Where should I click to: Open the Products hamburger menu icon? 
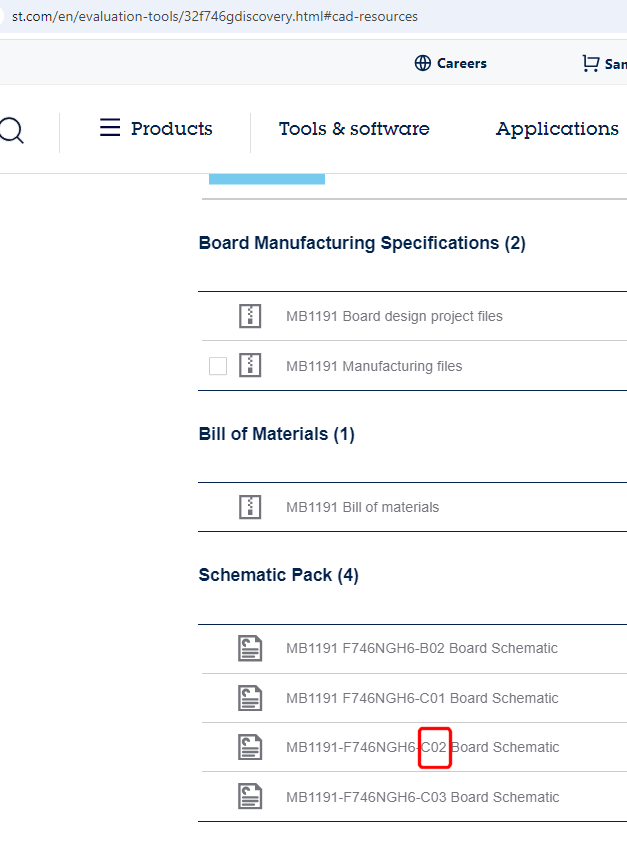(x=110, y=128)
